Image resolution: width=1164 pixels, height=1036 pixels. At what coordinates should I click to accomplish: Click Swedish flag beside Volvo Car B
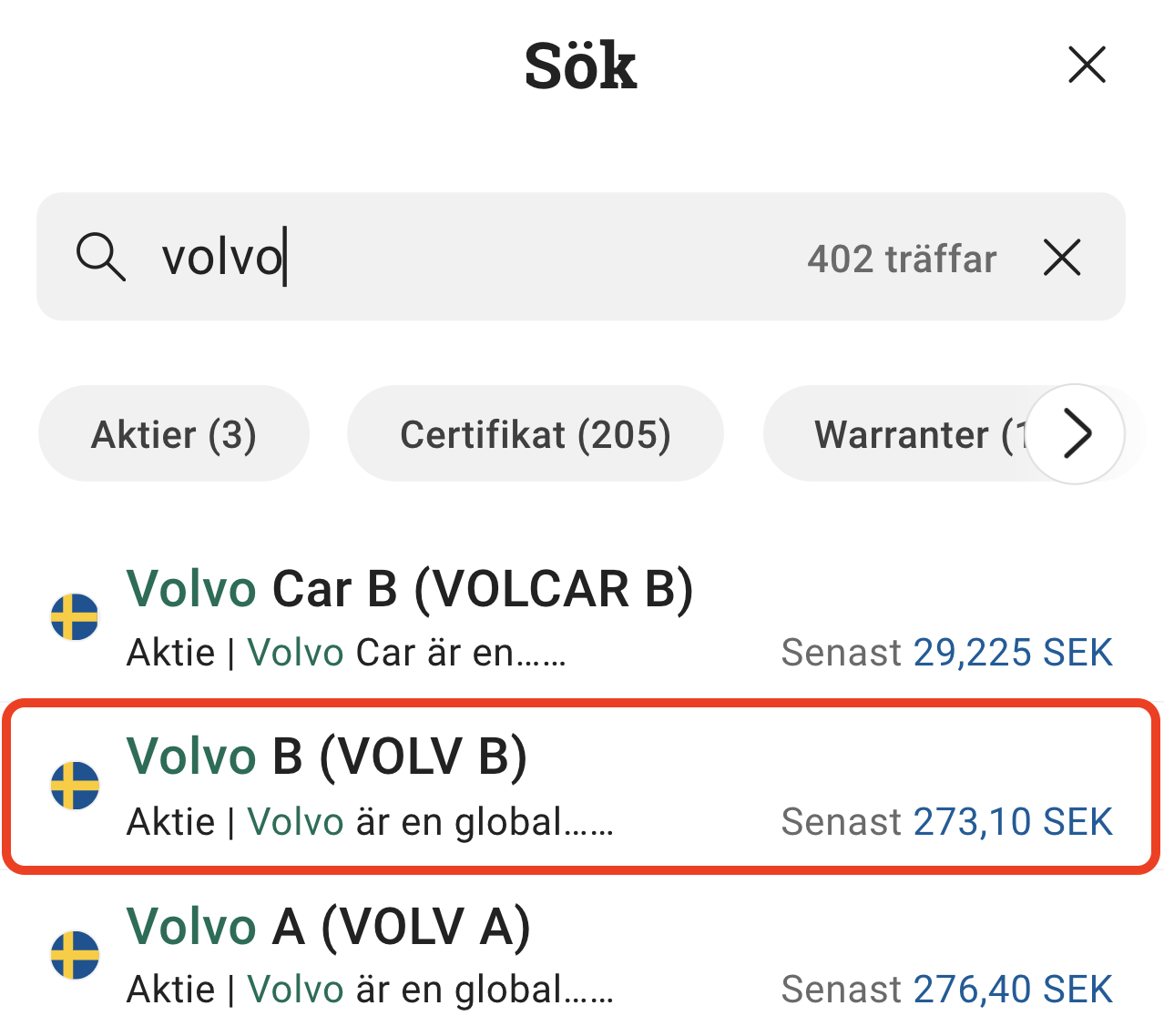tap(75, 617)
